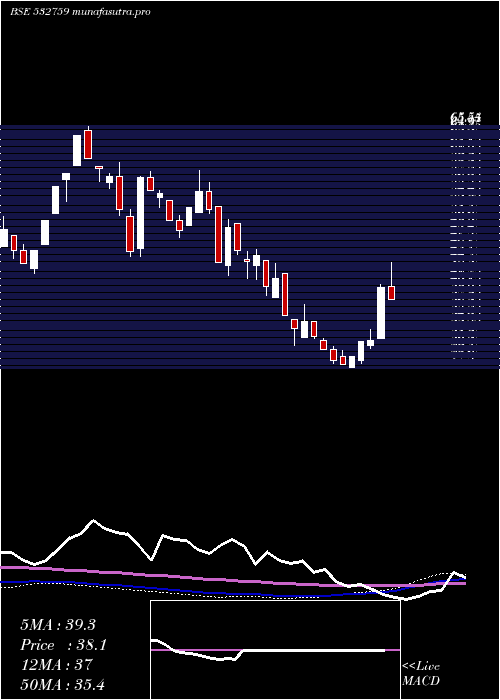
Task: Click the '<<Live MACD' label
Action: pyautogui.click(x=421, y=674)
